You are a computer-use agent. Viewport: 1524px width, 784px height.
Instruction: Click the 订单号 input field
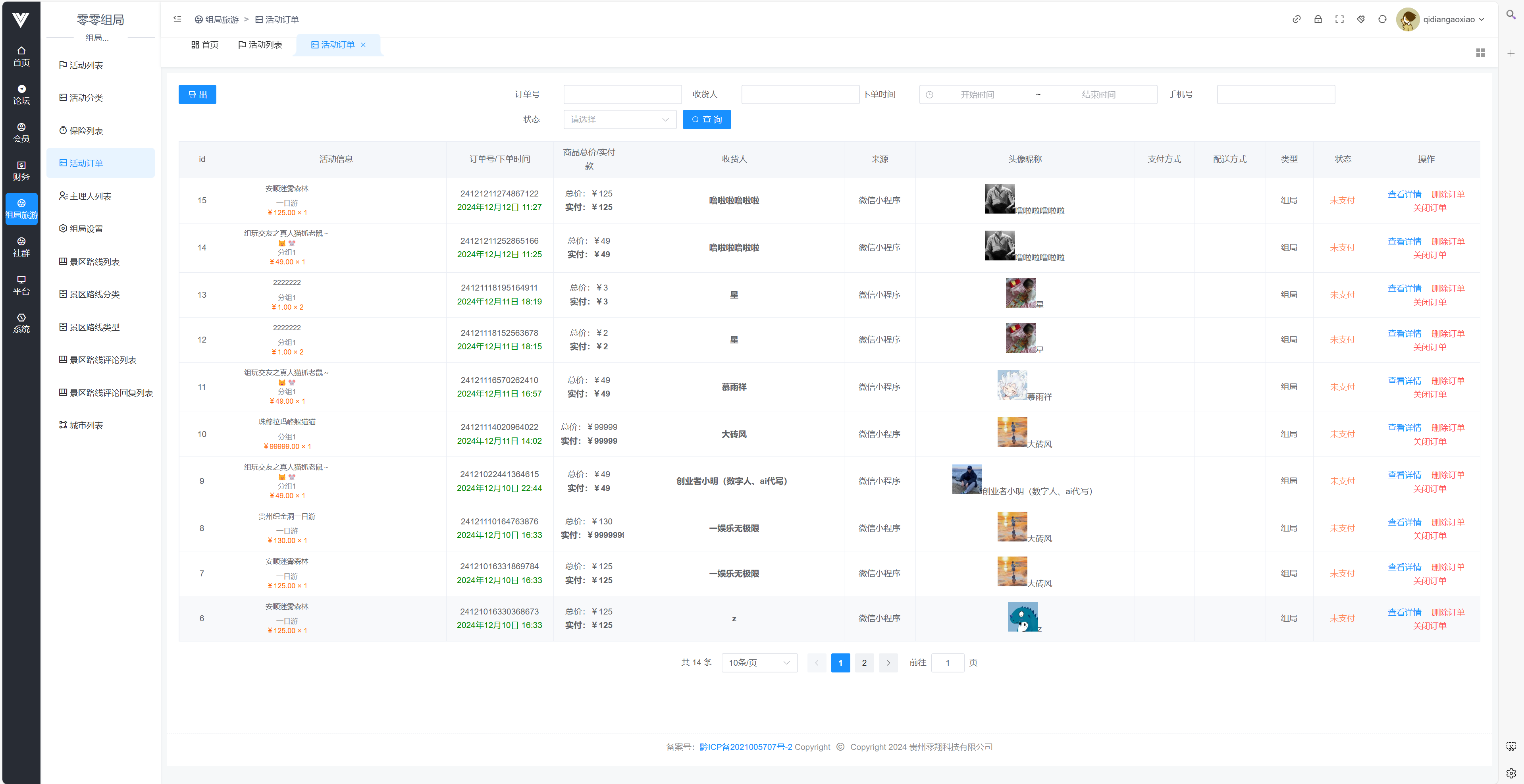622,94
